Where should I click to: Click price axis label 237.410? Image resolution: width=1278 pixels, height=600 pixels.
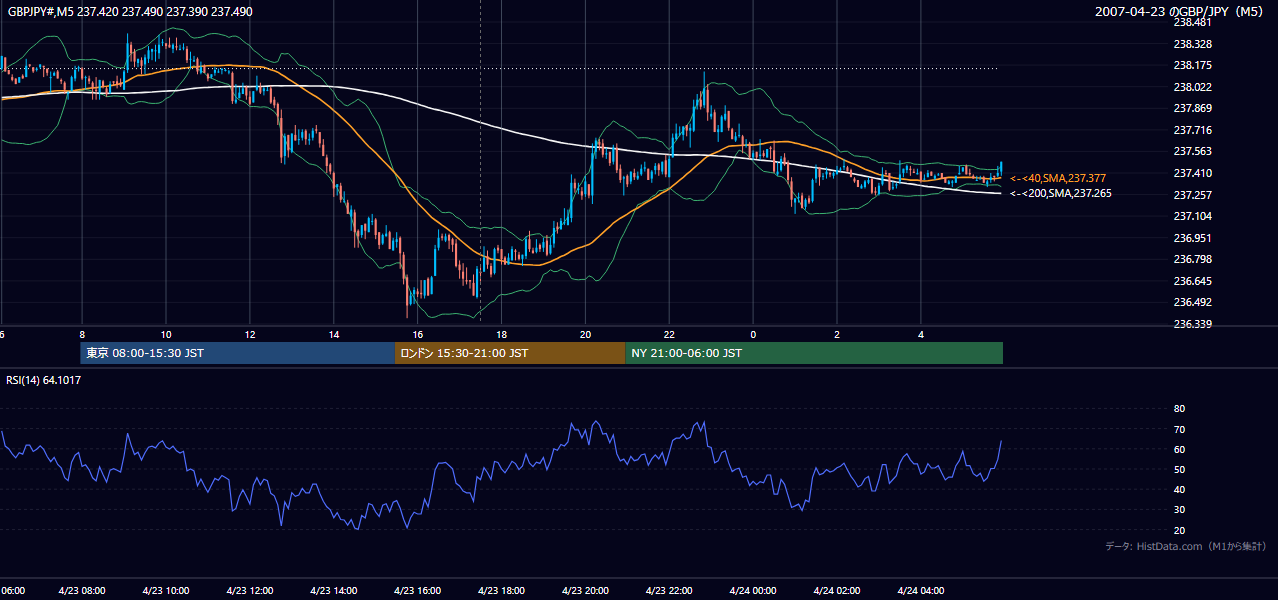(1192, 173)
